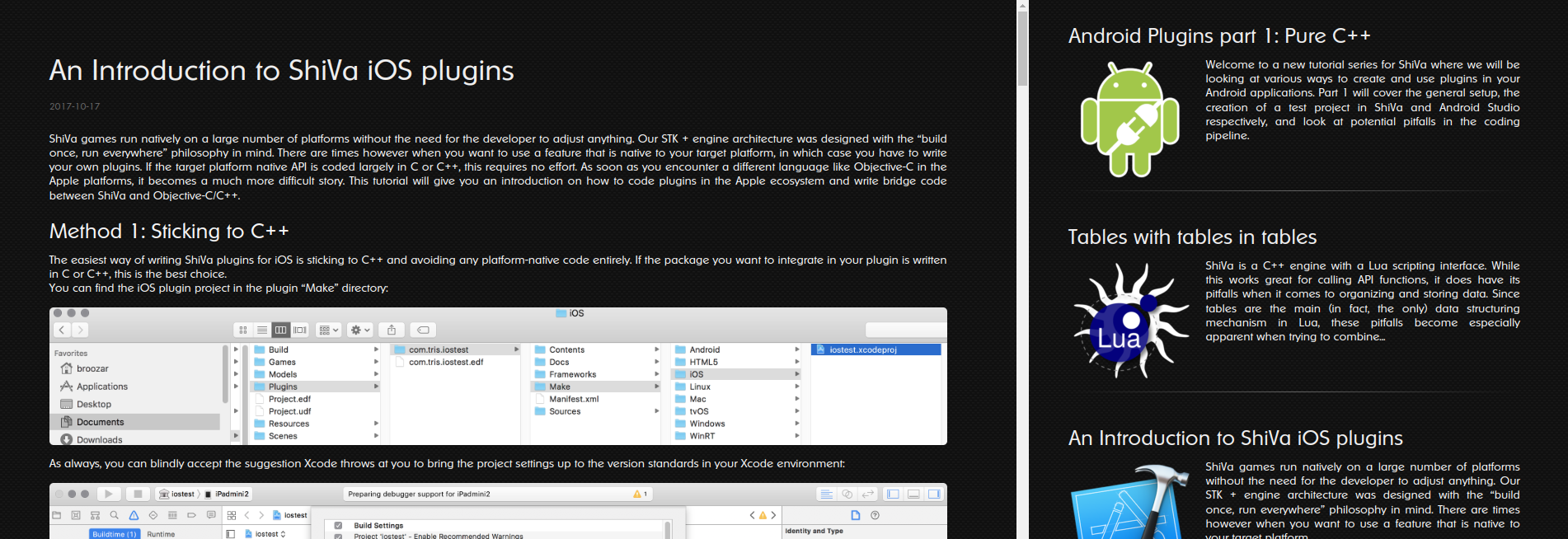Select the Make folder in Finder

(597, 387)
